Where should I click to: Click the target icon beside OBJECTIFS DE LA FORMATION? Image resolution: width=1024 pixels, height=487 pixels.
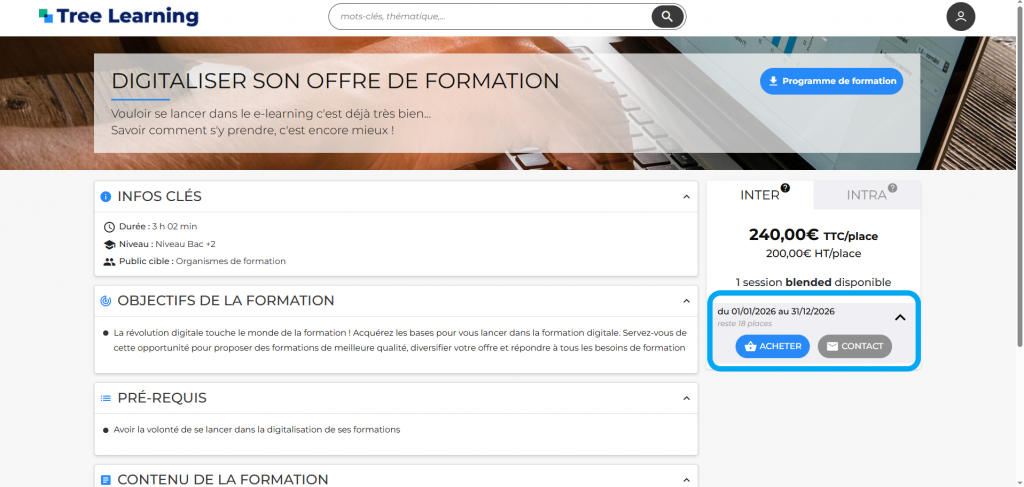click(x=106, y=301)
